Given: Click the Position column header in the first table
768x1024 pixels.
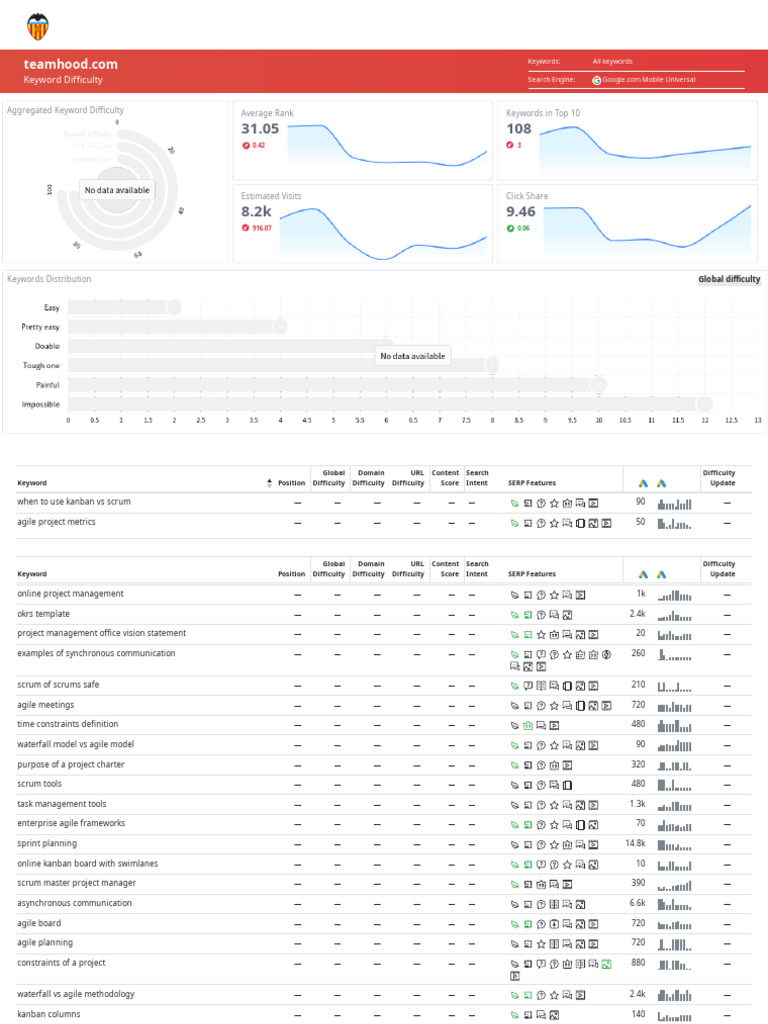Looking at the screenshot, I should 291,483.
